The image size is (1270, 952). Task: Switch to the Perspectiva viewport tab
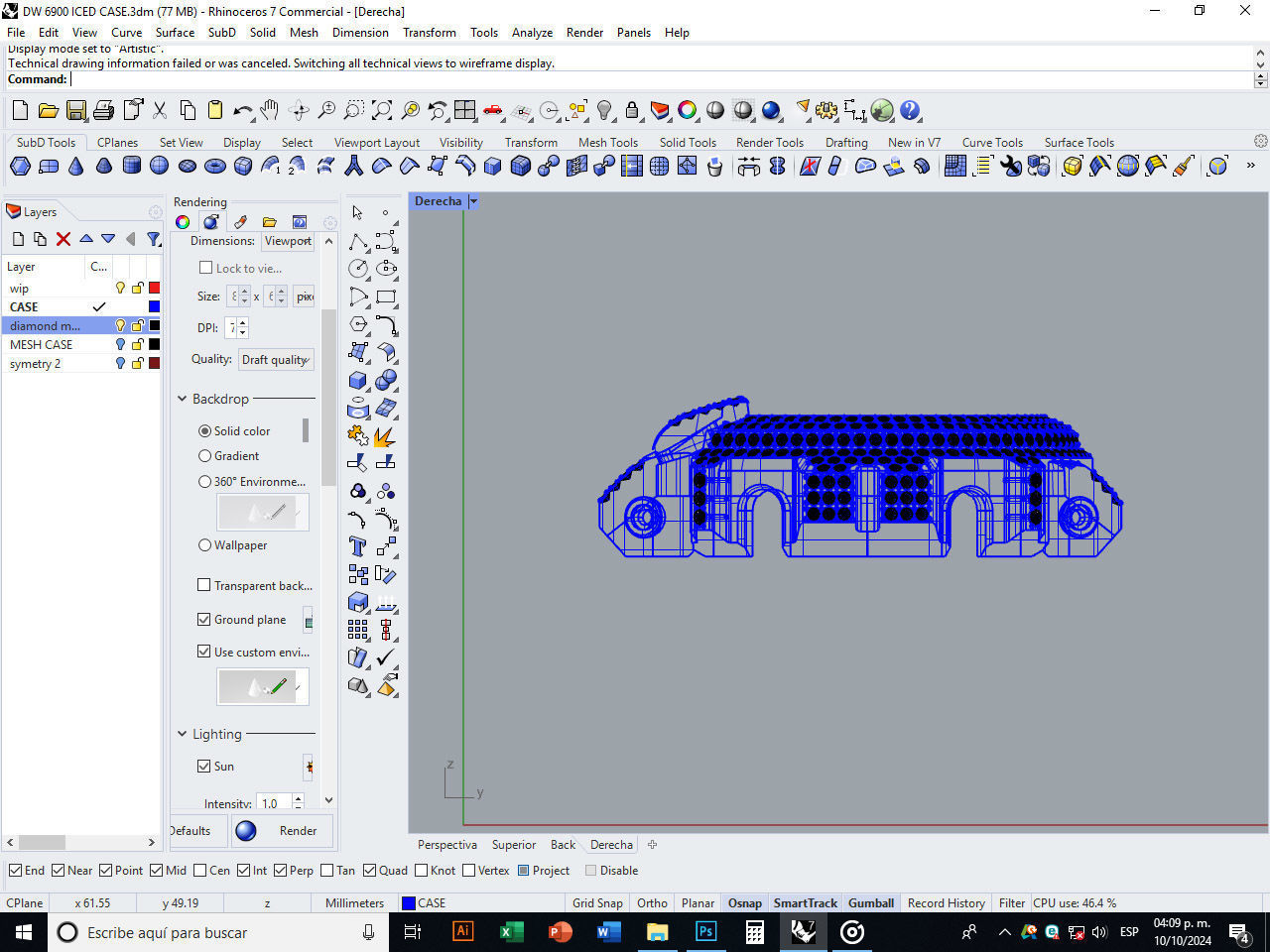tap(446, 845)
